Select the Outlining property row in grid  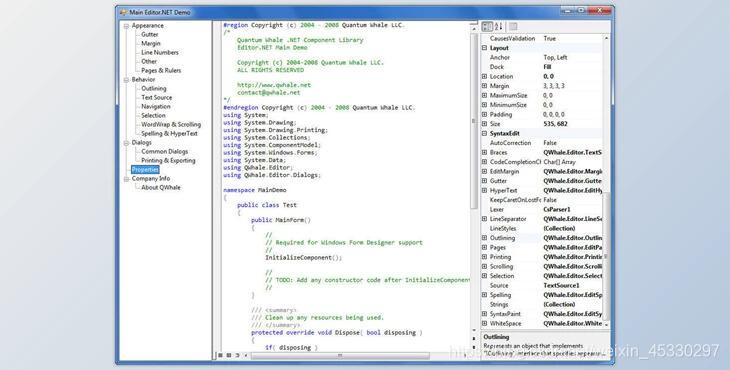point(542,238)
